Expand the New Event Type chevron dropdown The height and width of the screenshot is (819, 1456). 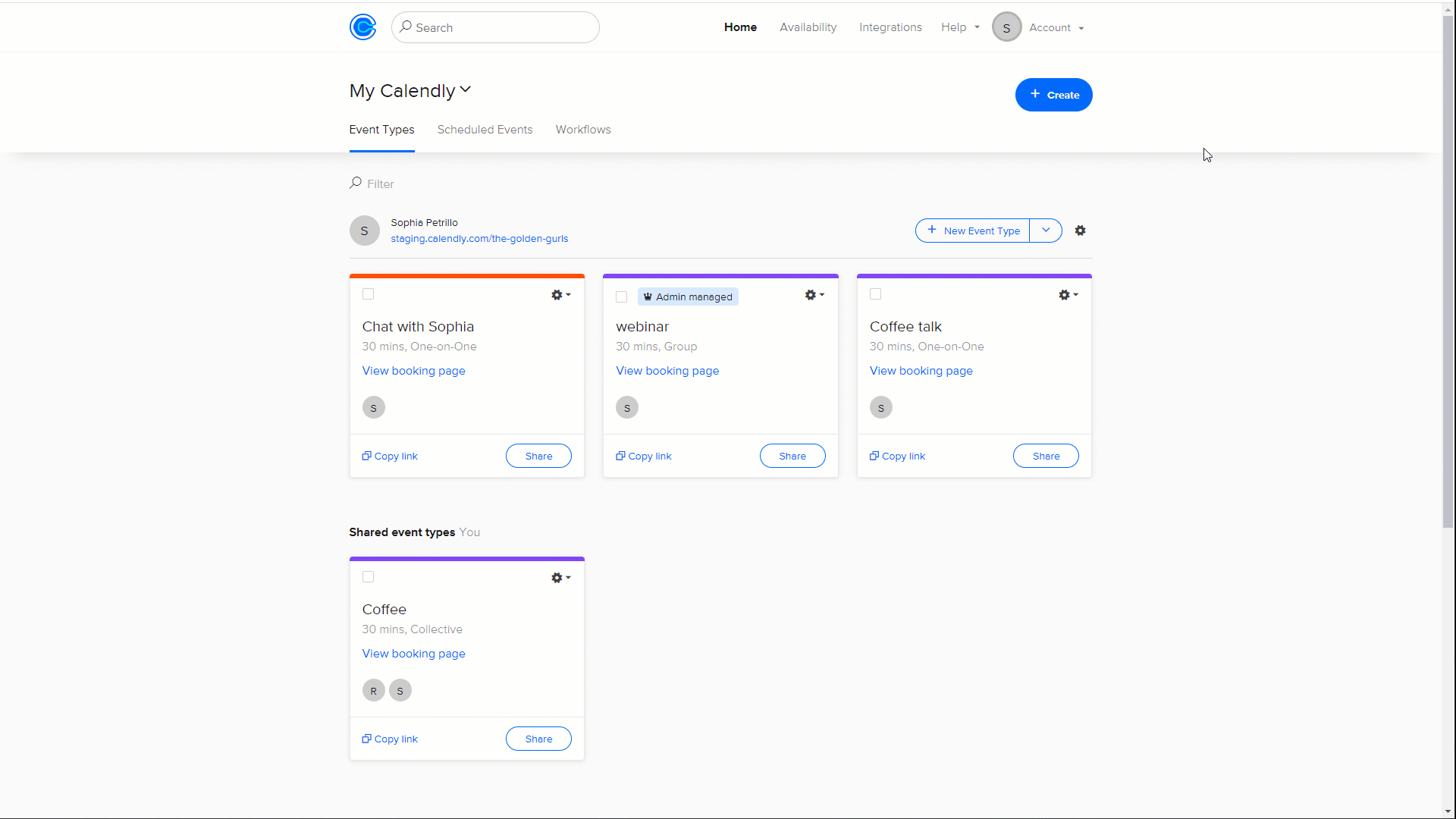pyautogui.click(x=1046, y=231)
